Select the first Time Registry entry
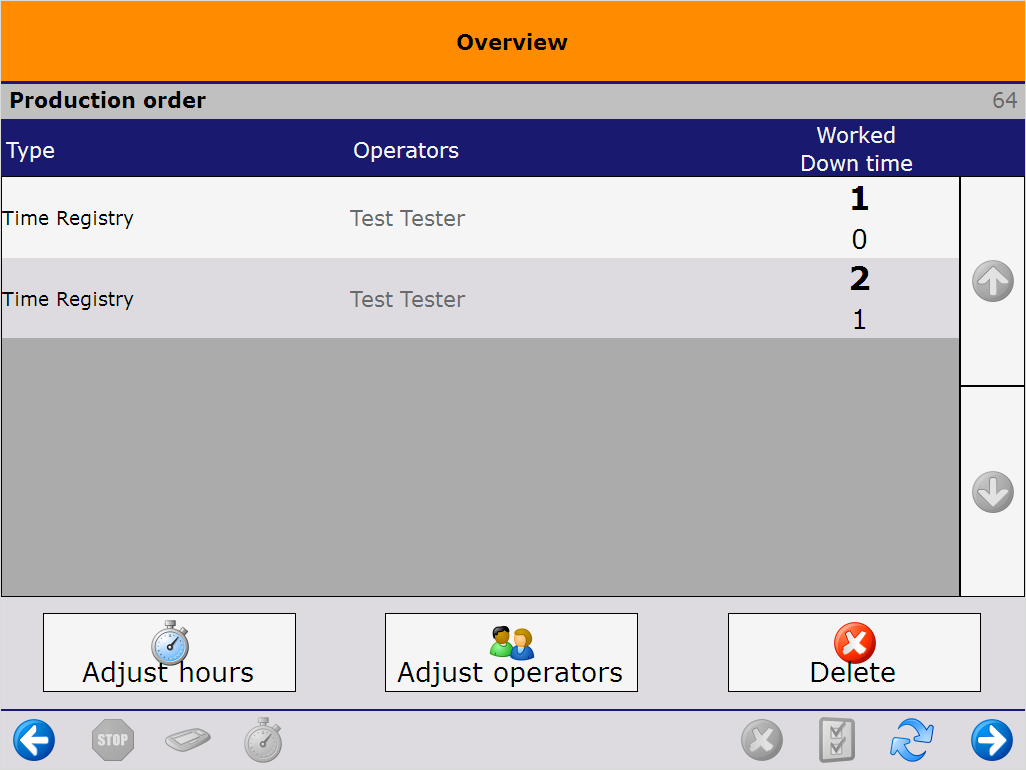Image resolution: width=1026 pixels, height=770 pixels. pos(68,219)
